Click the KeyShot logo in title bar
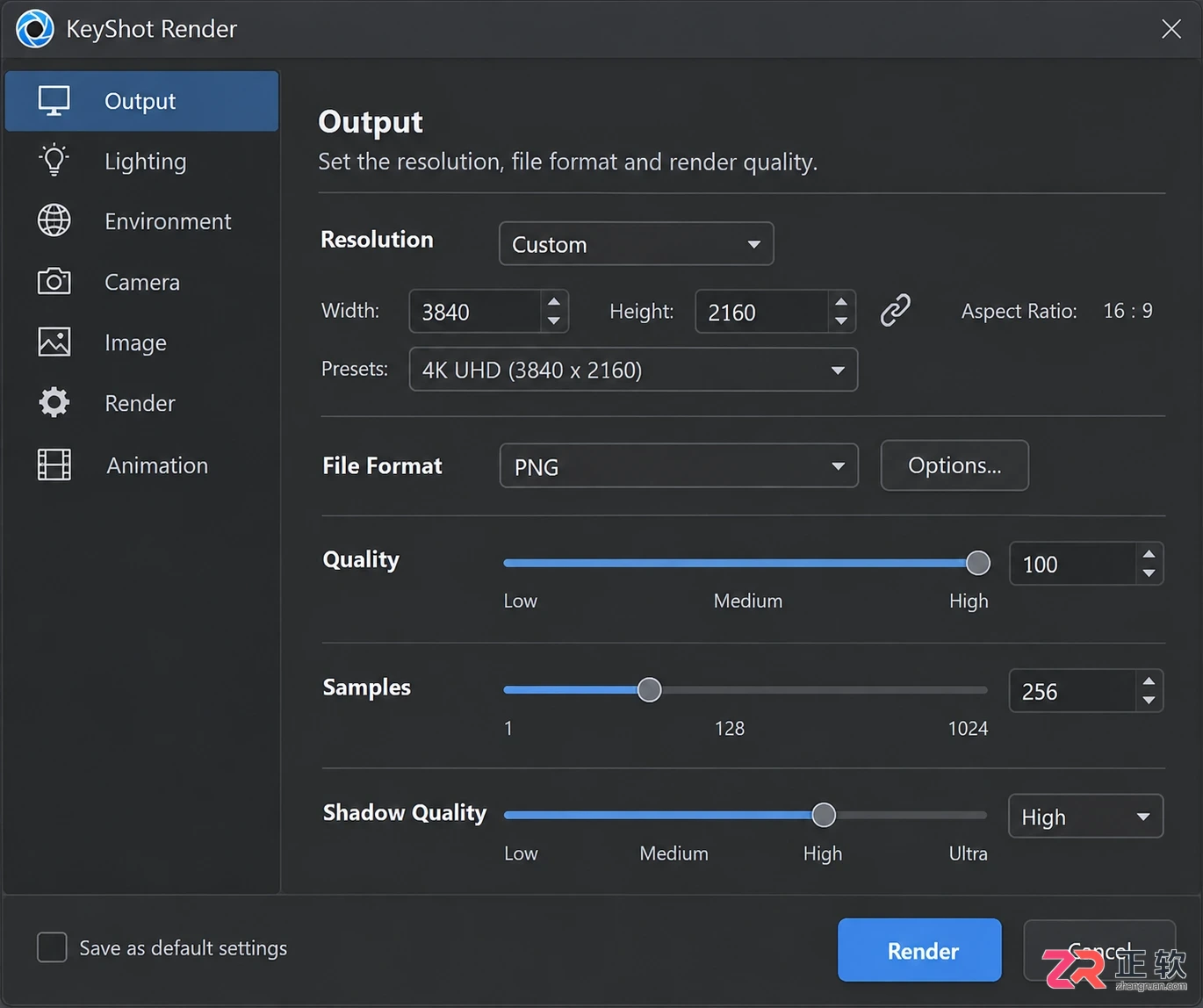This screenshot has height=1008, width=1203. pyautogui.click(x=35, y=29)
